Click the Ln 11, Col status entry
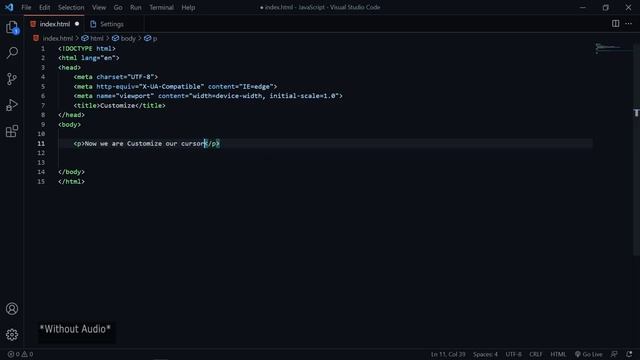640x360 pixels. [448, 354]
